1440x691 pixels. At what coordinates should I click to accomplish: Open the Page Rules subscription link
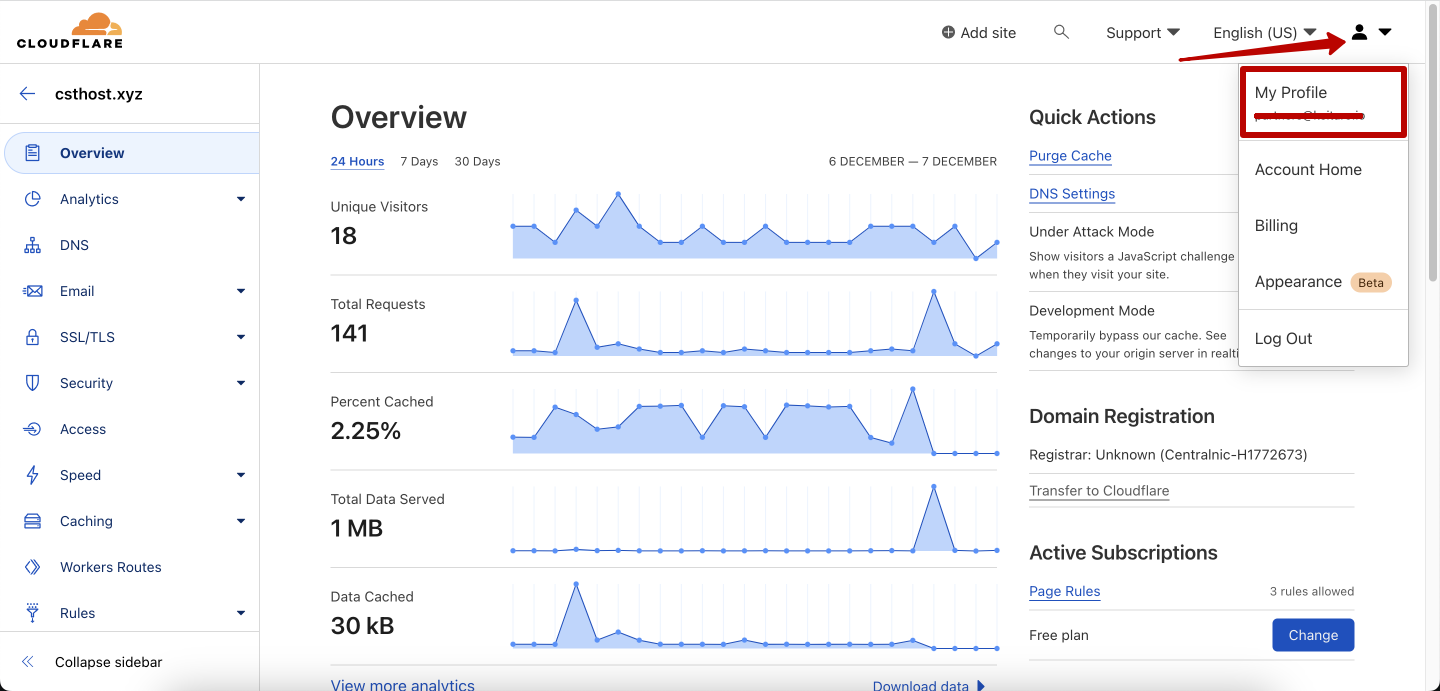click(x=1064, y=592)
